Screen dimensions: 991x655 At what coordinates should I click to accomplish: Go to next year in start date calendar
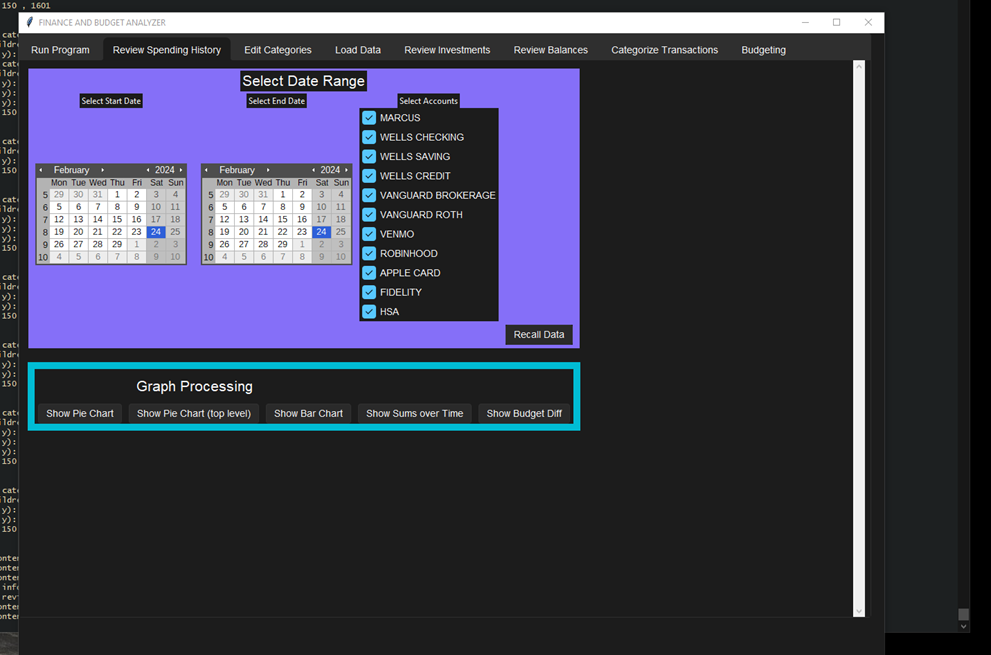click(181, 170)
